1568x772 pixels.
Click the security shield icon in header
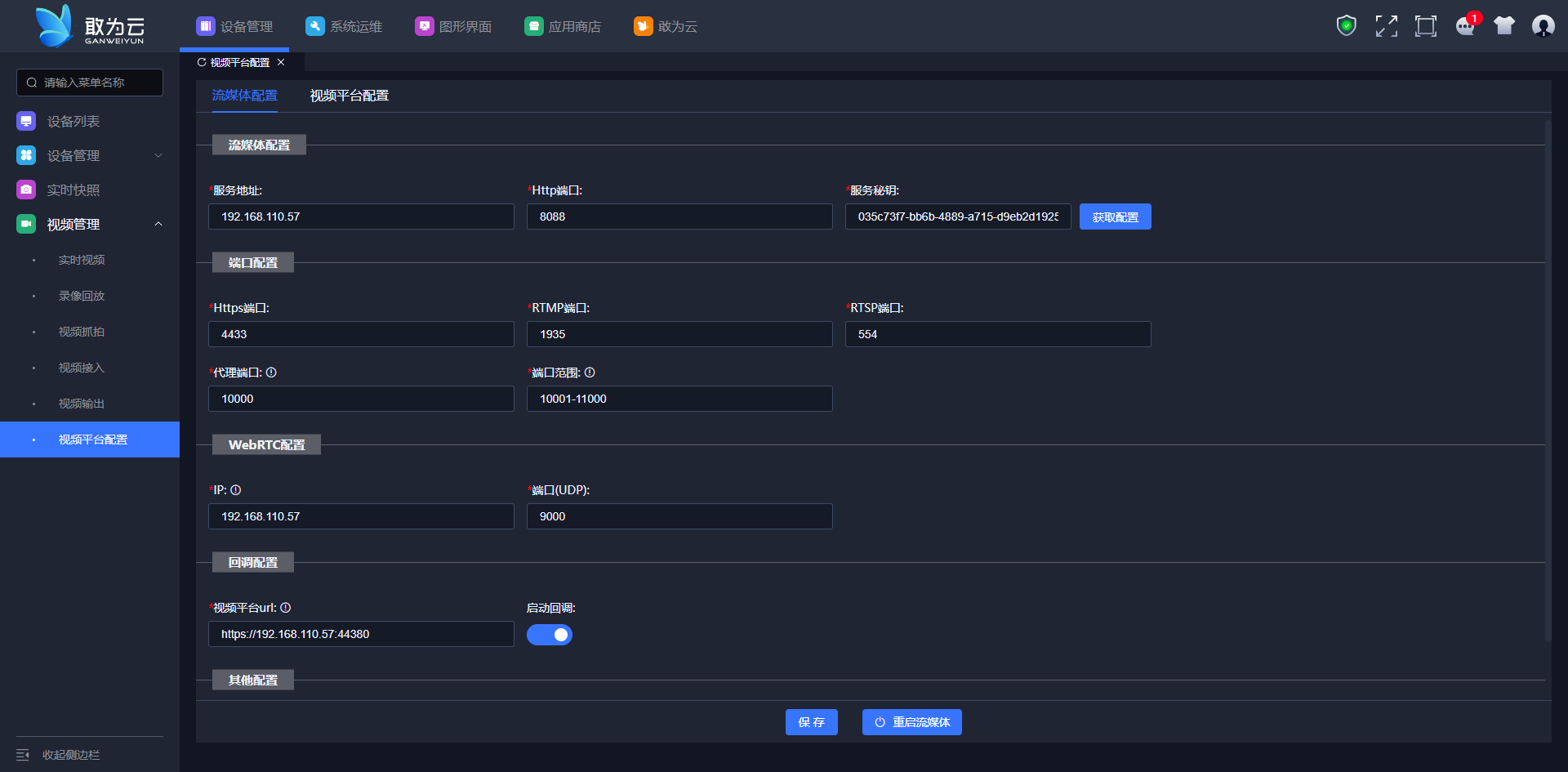tap(1346, 26)
